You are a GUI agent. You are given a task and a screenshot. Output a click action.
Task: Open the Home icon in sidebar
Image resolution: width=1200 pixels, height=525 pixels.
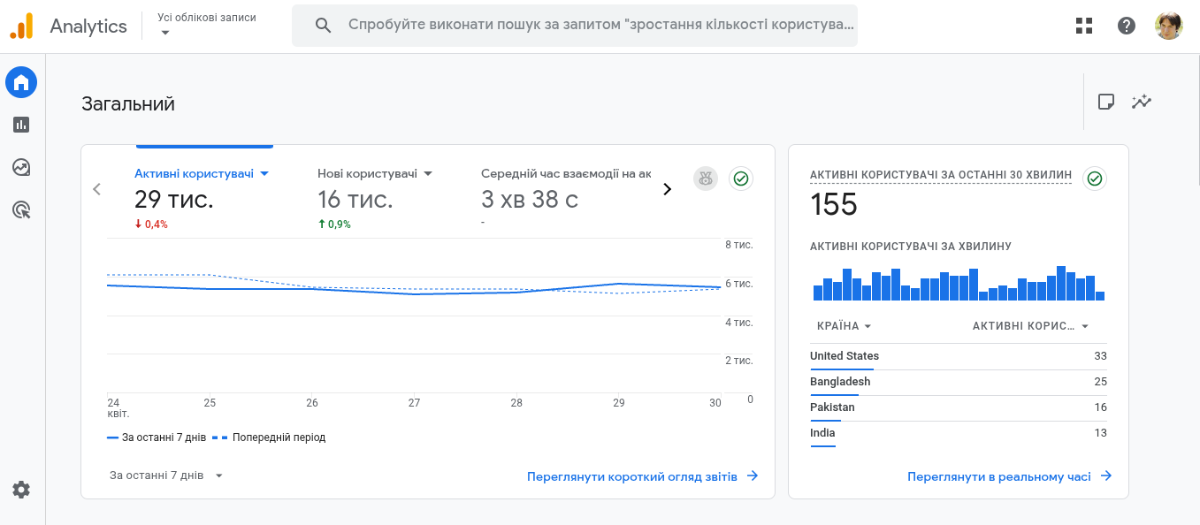tap(21, 82)
